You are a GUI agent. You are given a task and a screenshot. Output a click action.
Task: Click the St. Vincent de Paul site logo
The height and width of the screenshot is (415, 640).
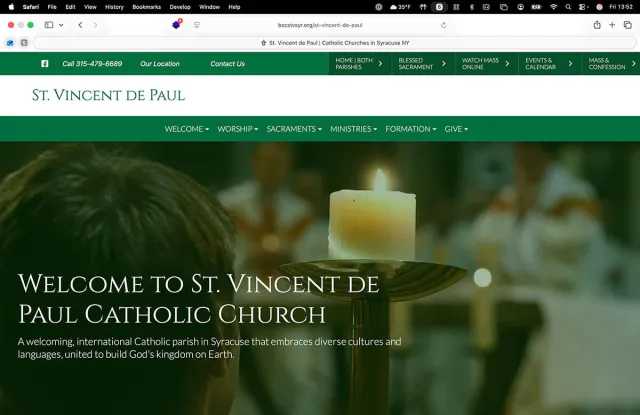click(109, 95)
